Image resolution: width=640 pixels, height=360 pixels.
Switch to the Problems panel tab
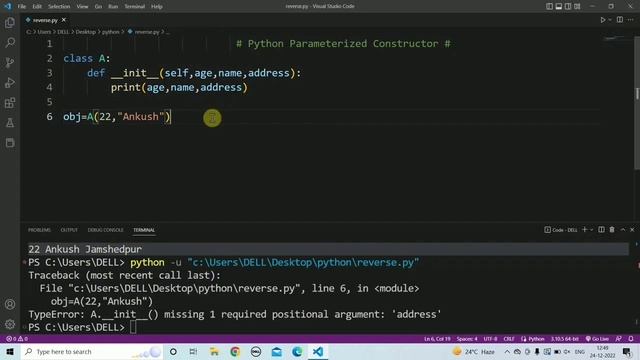[x=39, y=230]
